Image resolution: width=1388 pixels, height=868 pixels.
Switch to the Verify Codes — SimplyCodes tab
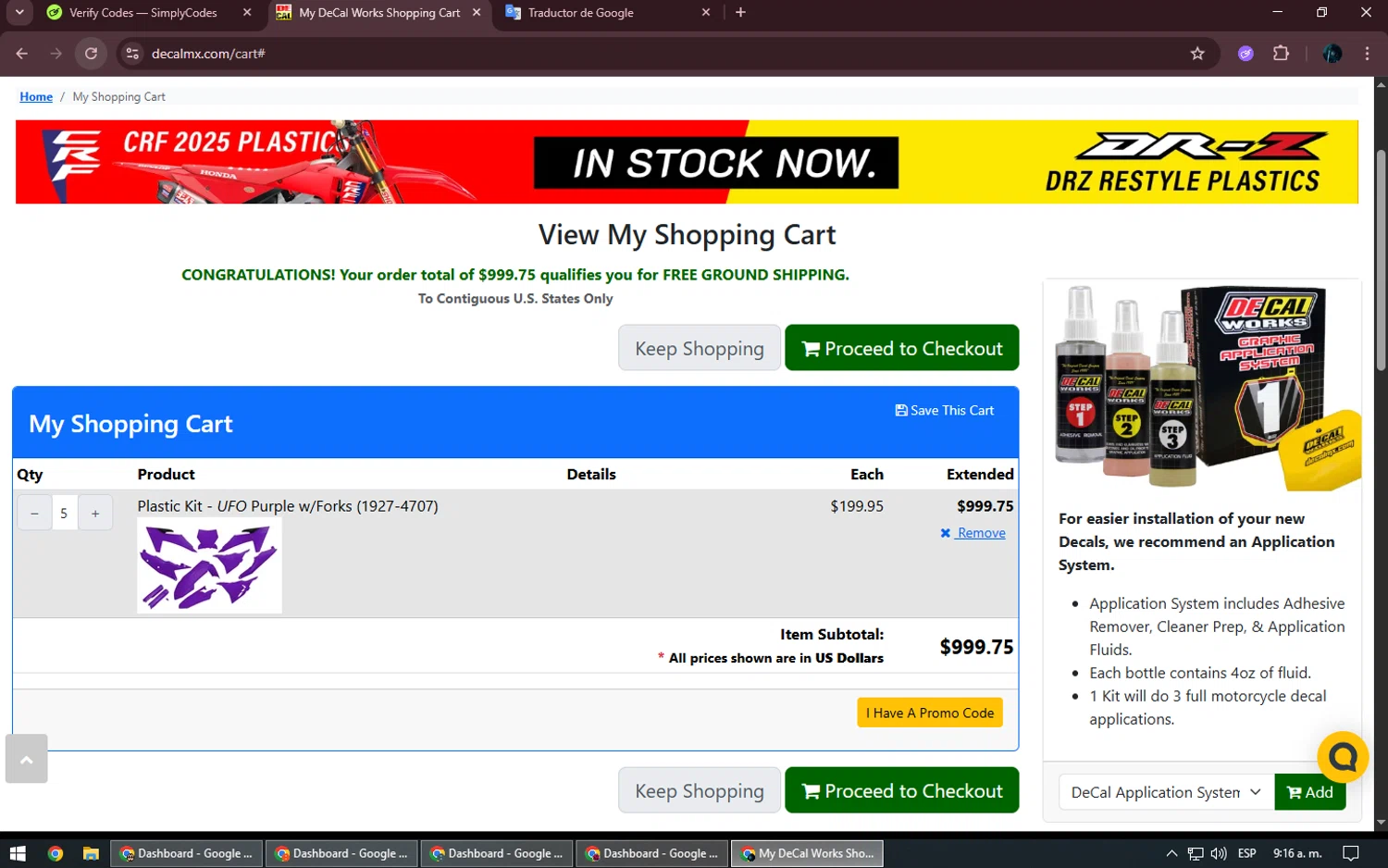tap(143, 13)
